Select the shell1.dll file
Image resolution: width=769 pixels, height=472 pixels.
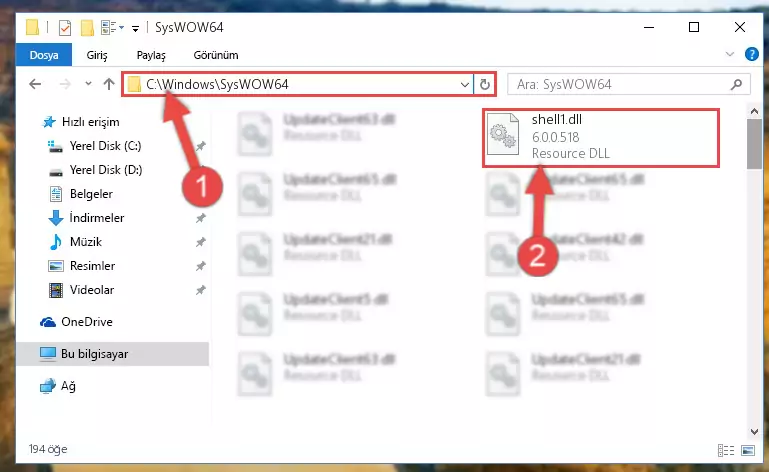601,138
